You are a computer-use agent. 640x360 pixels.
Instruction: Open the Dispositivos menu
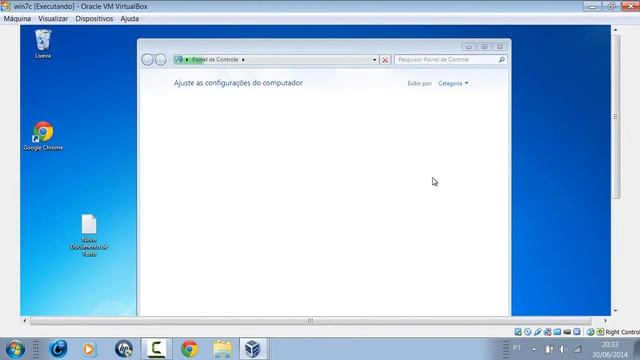click(x=94, y=19)
